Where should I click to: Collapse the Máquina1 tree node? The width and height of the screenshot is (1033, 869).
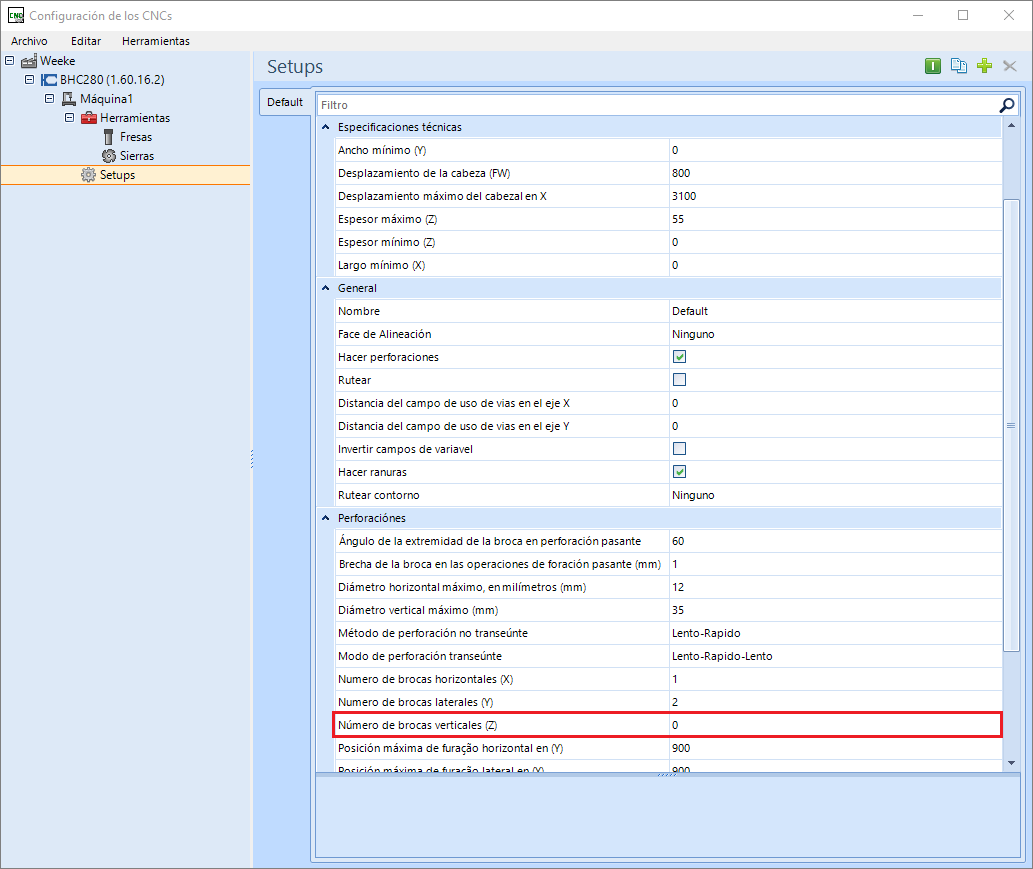coord(49,99)
